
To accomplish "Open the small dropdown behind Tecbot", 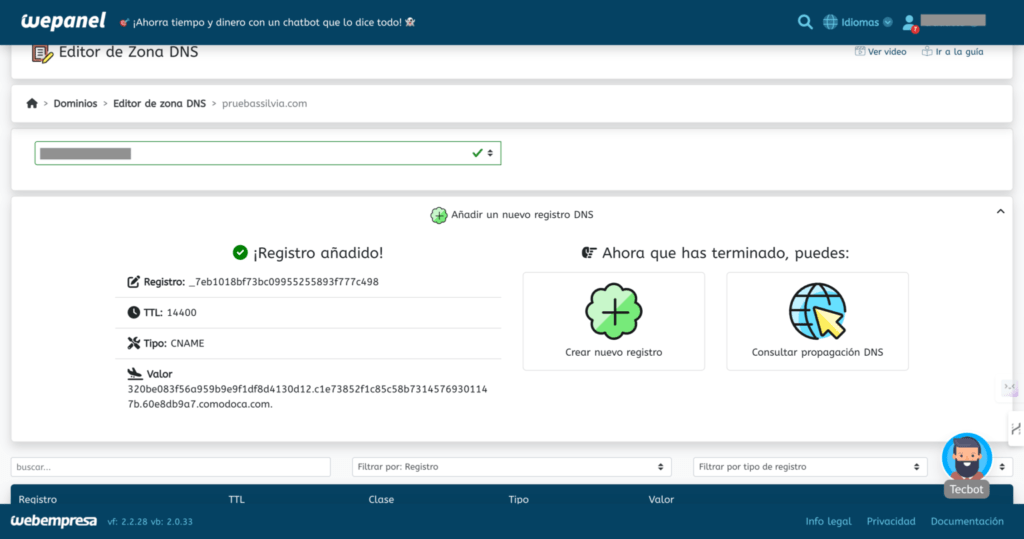I will [x=1002, y=467].
